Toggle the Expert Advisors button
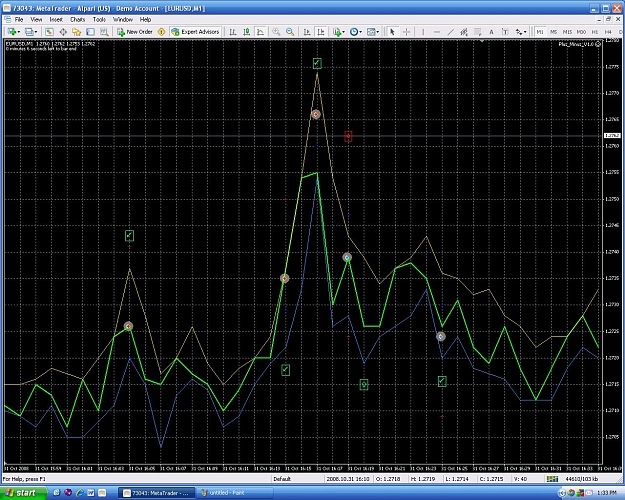The height and width of the screenshot is (500, 625). pos(195,32)
